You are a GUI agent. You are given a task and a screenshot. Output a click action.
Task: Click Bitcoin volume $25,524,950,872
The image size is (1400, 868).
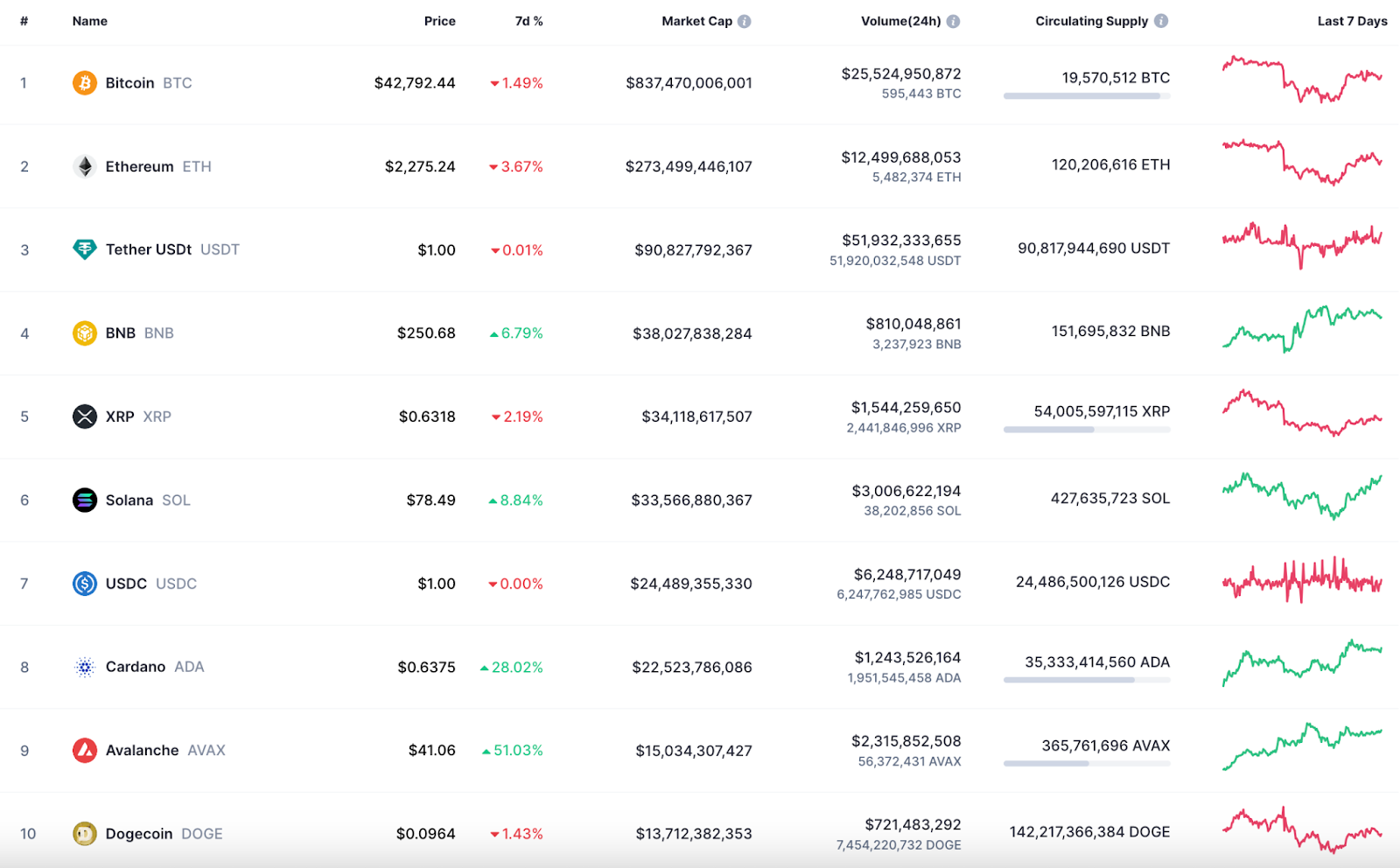pyautogui.click(x=901, y=73)
